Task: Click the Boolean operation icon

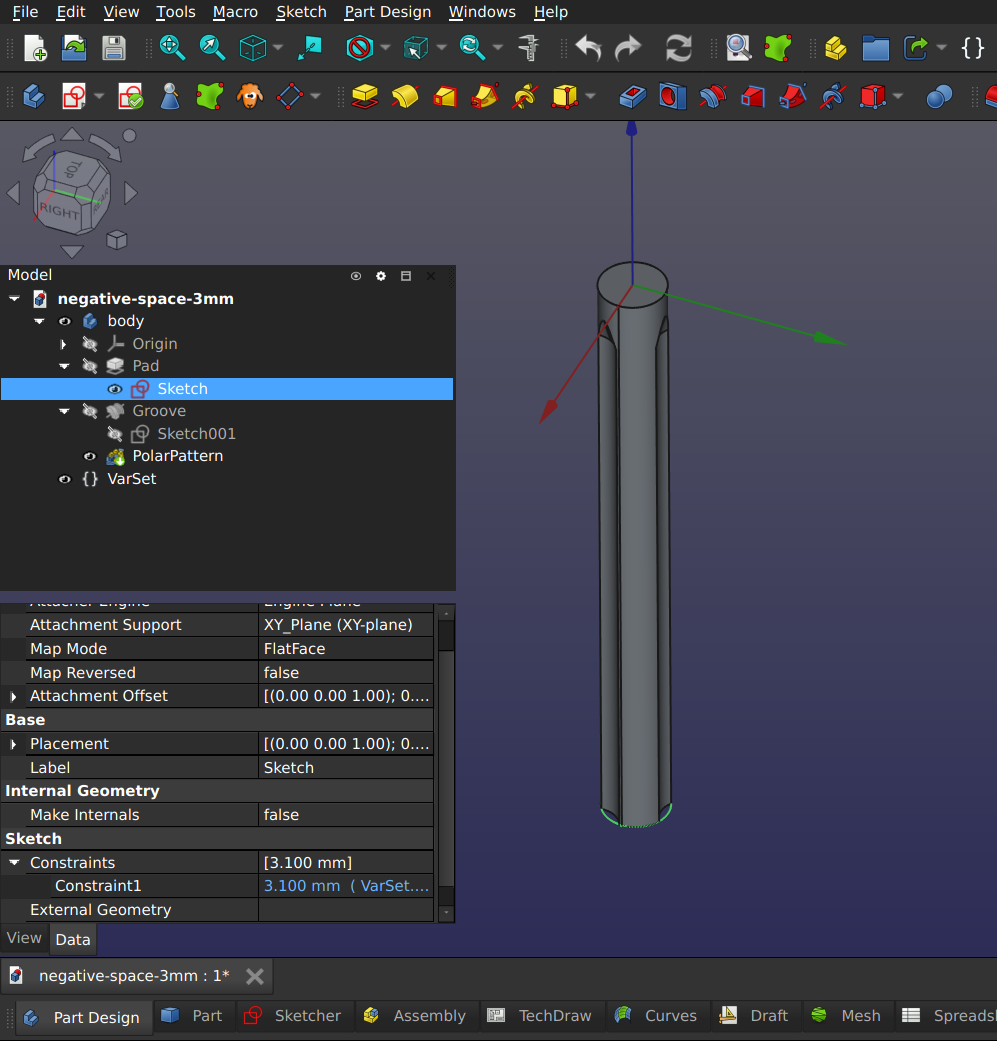Action: click(939, 97)
